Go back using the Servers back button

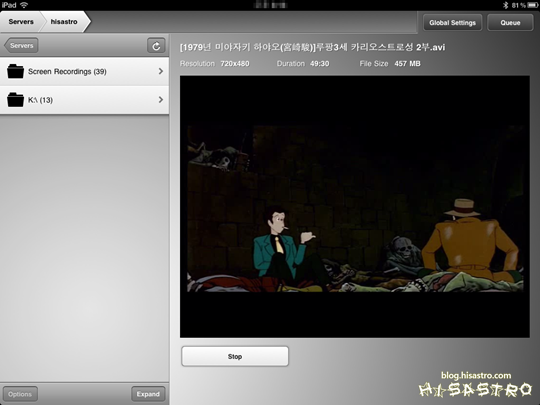(x=21, y=45)
